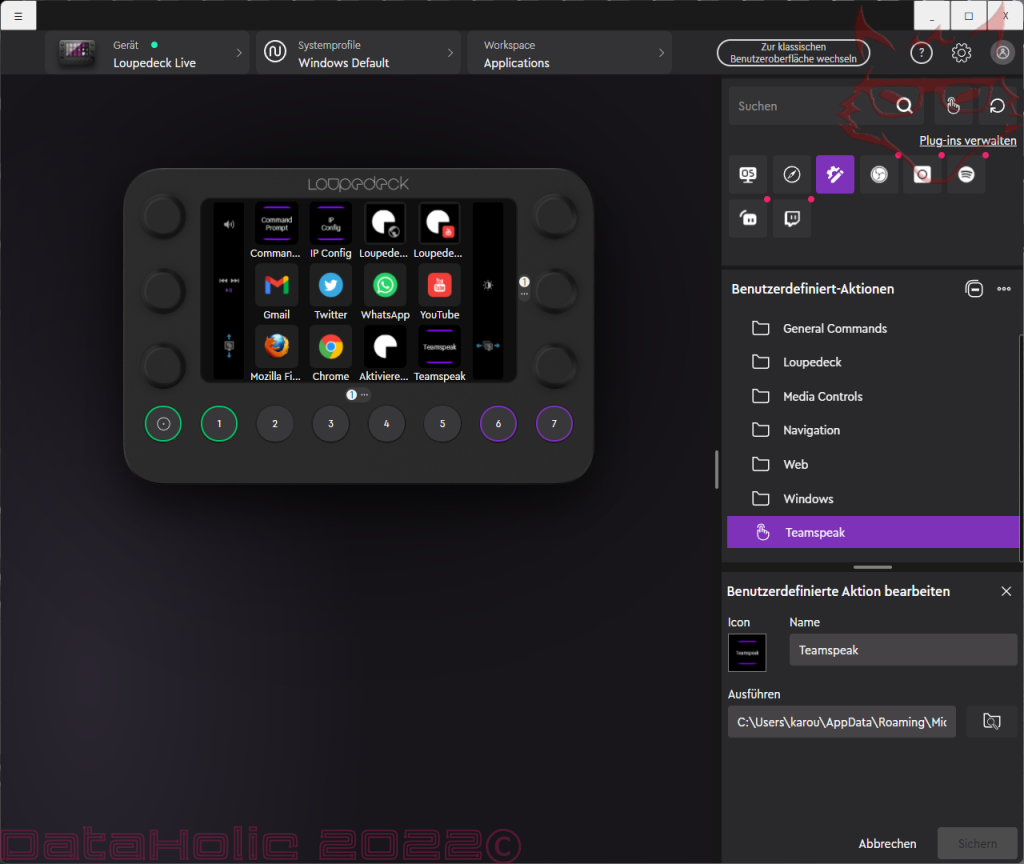This screenshot has width=1024, height=864.
Task: Select the Teamspeak action in the list
Action: click(872, 532)
